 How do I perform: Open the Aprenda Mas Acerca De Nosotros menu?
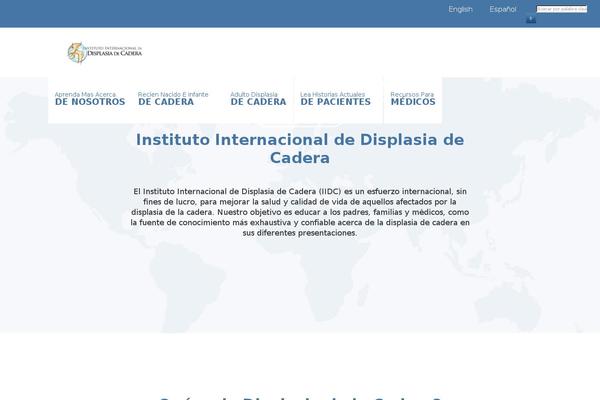[x=90, y=99]
